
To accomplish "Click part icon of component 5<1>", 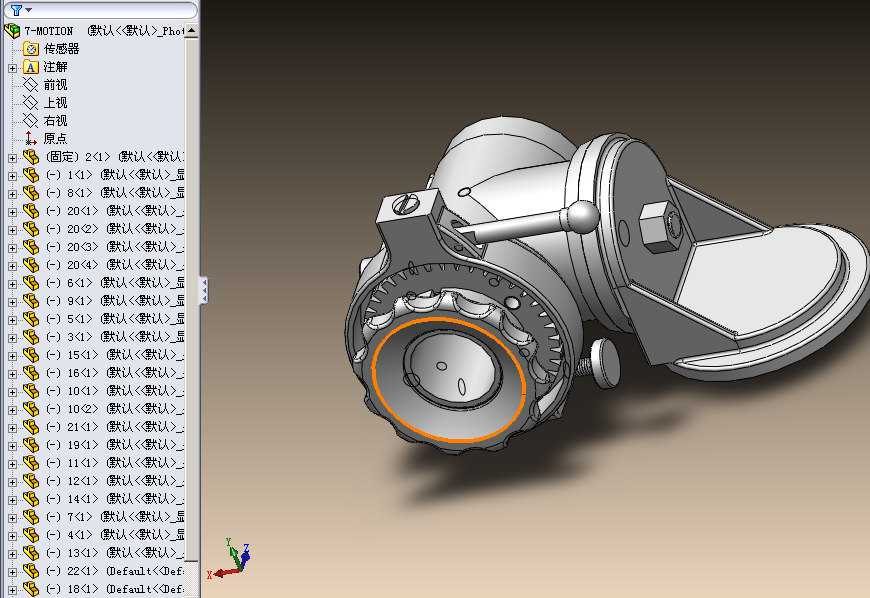I will tap(31, 319).
